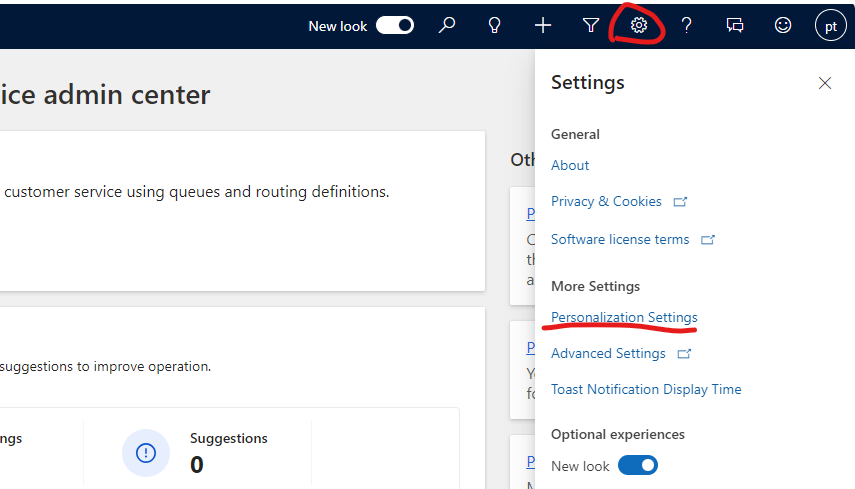This screenshot has height=489, width=855.
Task: Click the 'More Settings' heading
Action: (x=595, y=286)
